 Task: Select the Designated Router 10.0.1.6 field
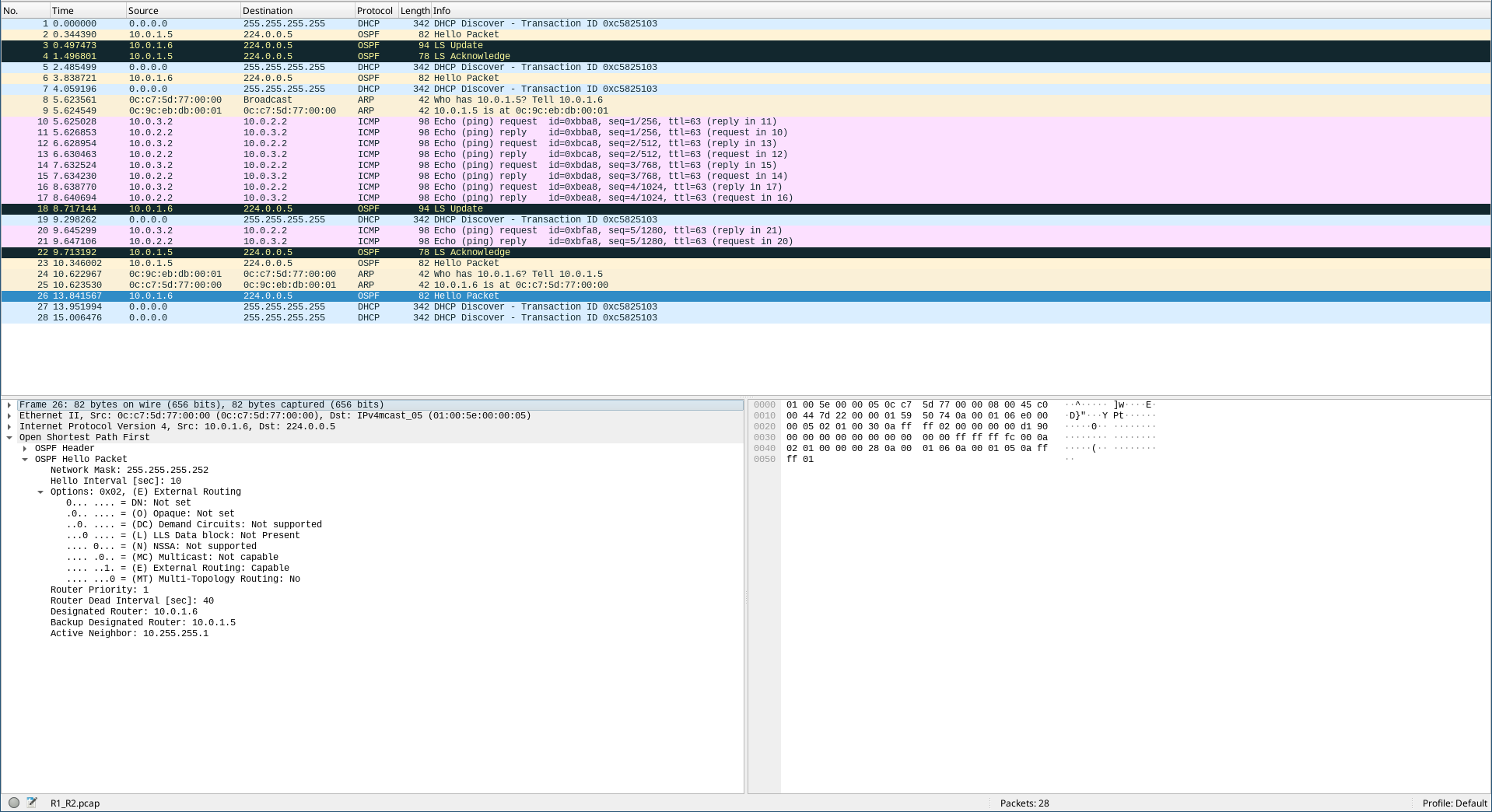click(x=124, y=612)
